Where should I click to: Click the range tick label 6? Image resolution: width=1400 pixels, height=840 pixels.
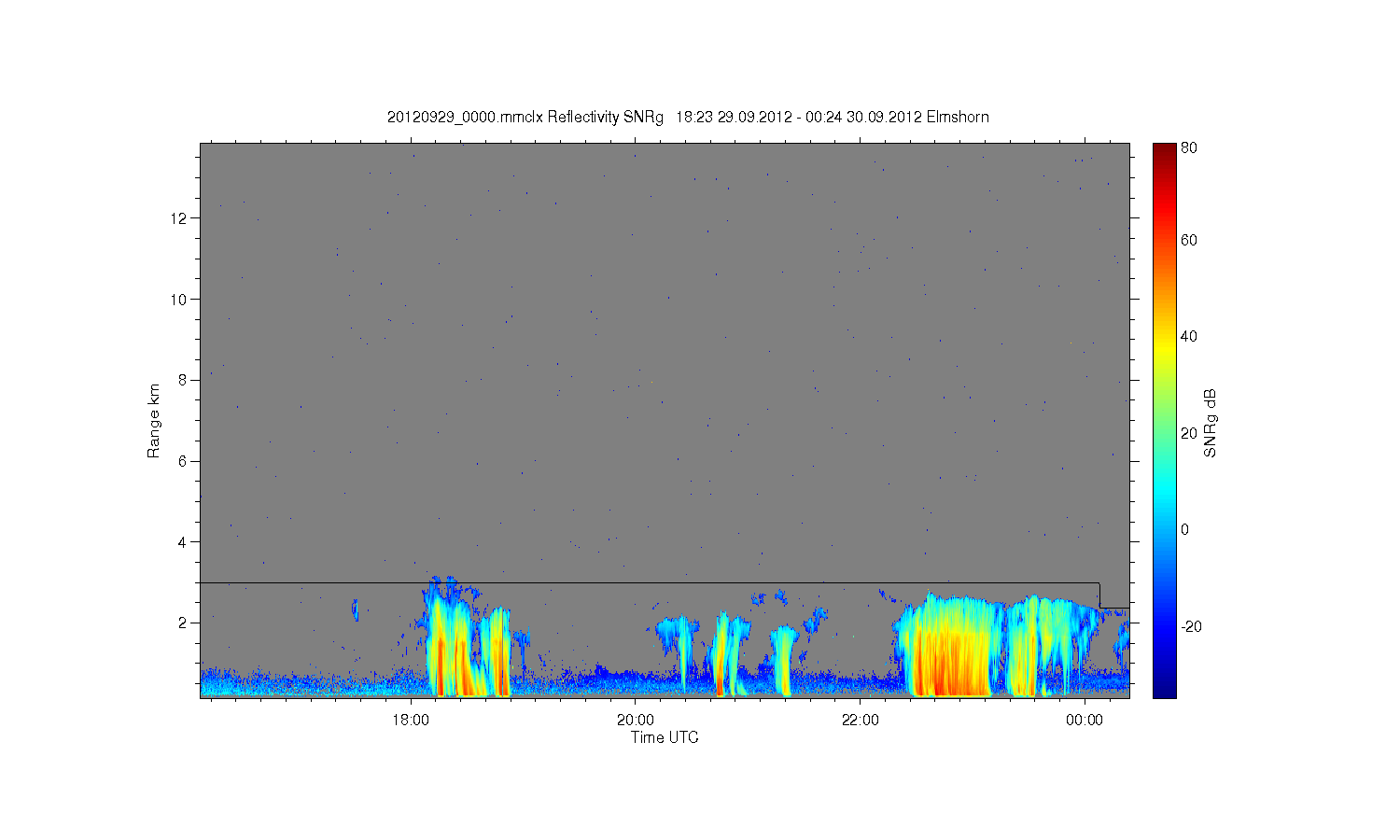pyautogui.click(x=184, y=461)
